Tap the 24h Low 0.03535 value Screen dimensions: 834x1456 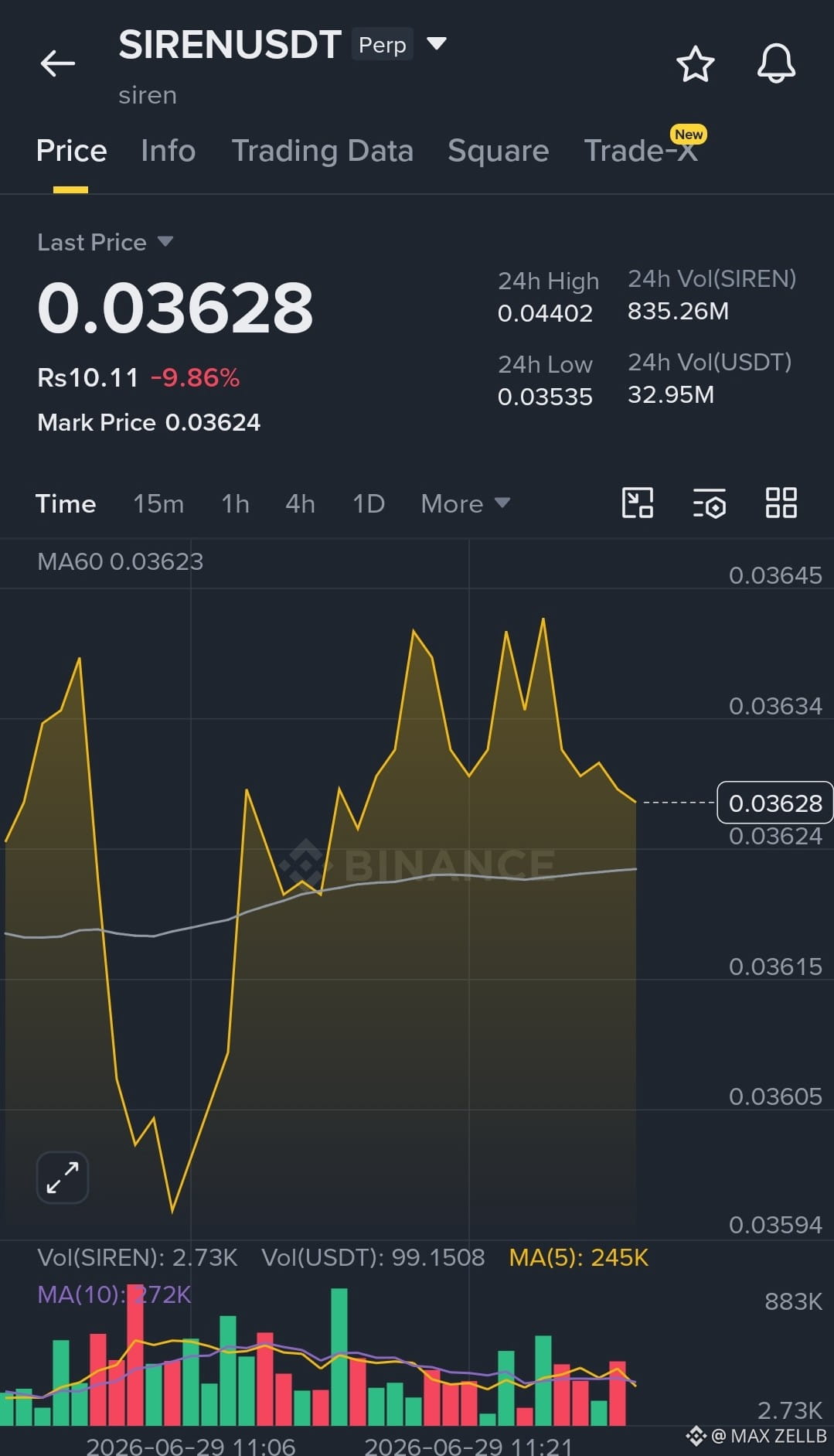[x=545, y=397]
